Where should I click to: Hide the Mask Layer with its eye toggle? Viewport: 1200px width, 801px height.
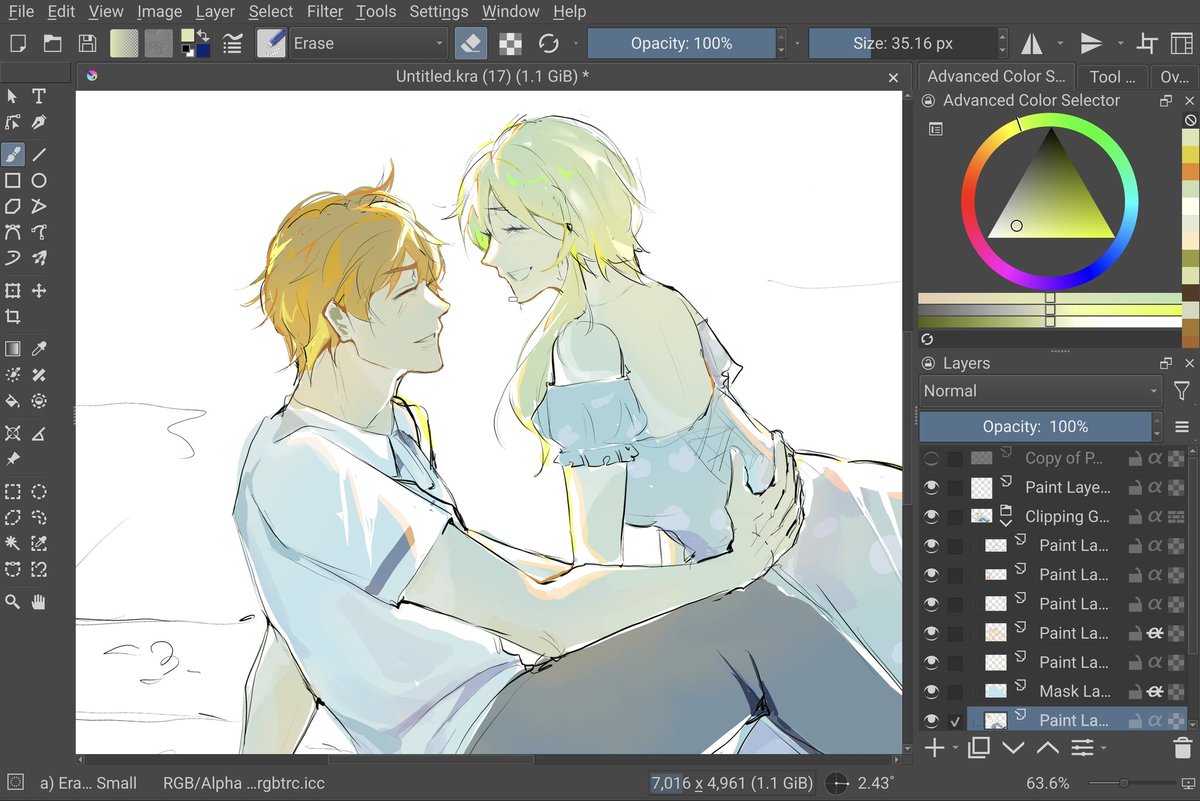931,690
